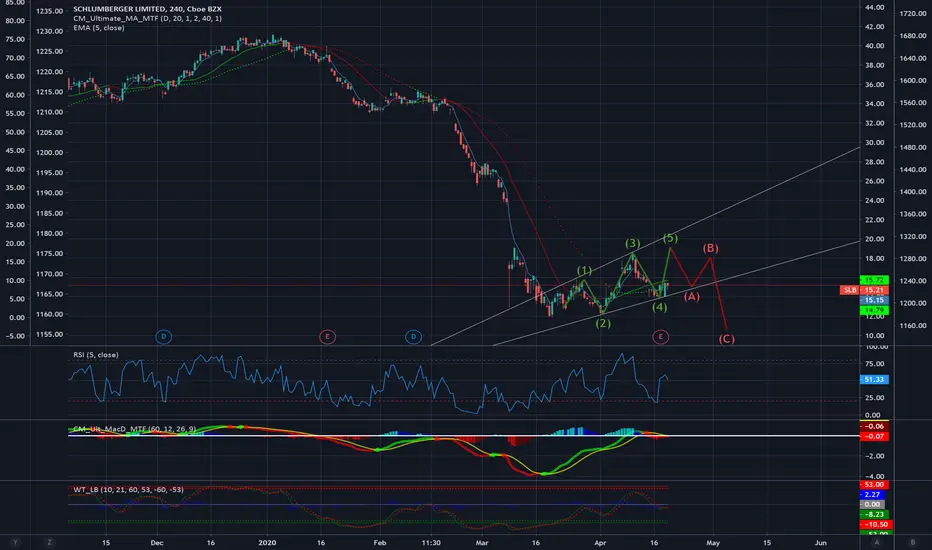The image size is (932, 550).
Task: Click the green 14.79 price tag
Action: pos(874,310)
